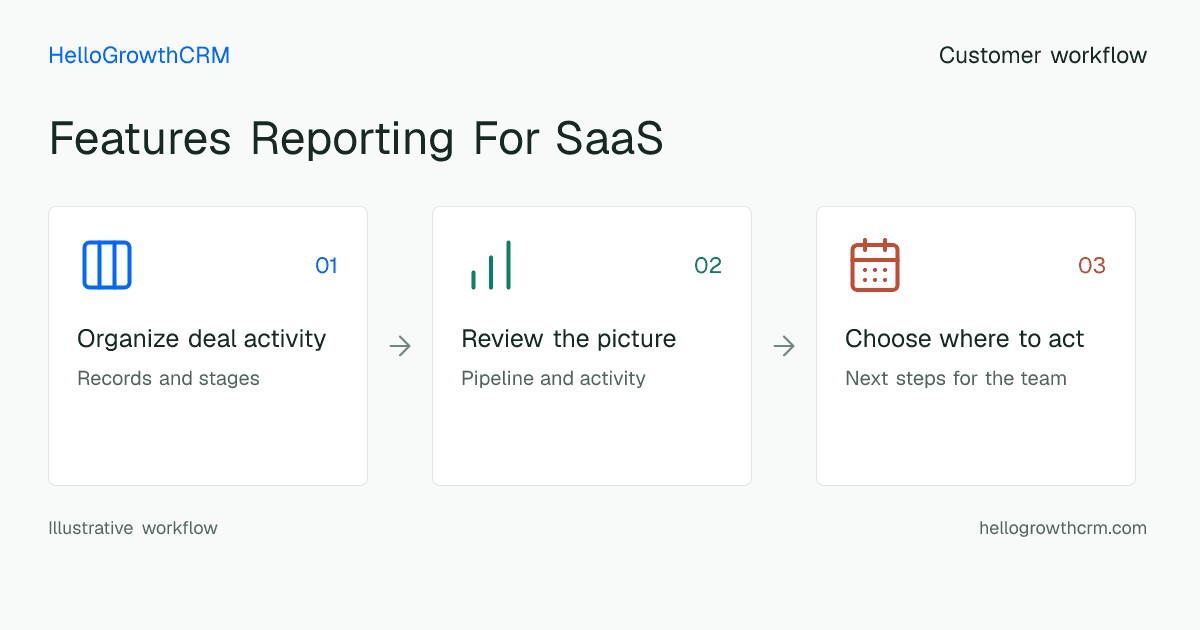Click the 'Choose where to act' title
This screenshot has height=630, width=1200.
point(965,339)
